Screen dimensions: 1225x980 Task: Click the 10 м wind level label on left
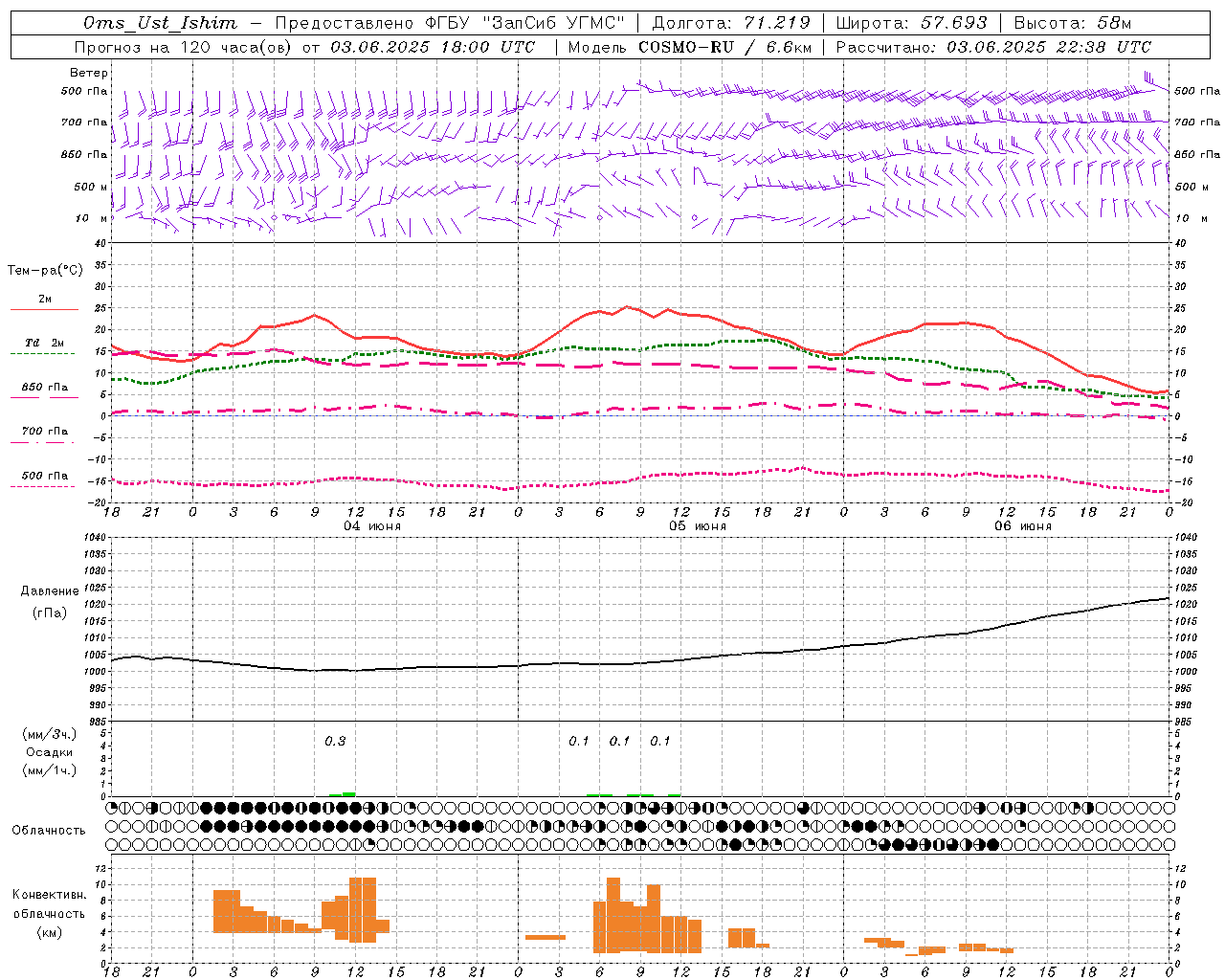pos(93,218)
